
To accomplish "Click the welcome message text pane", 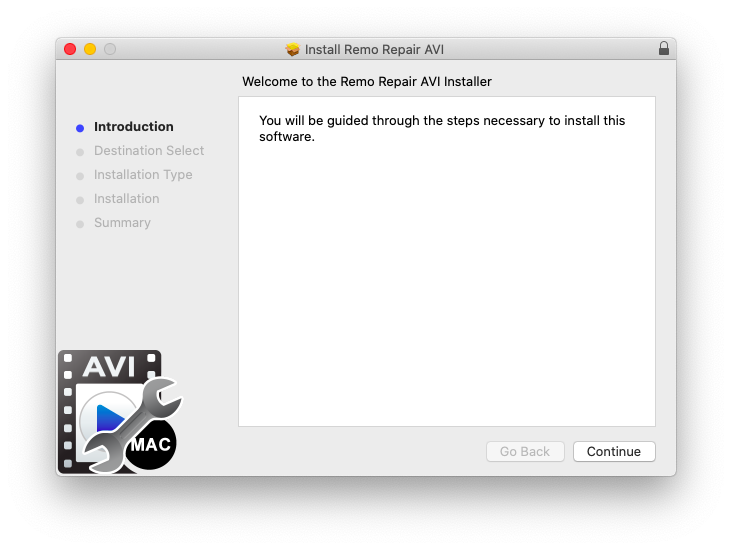I will point(447,261).
